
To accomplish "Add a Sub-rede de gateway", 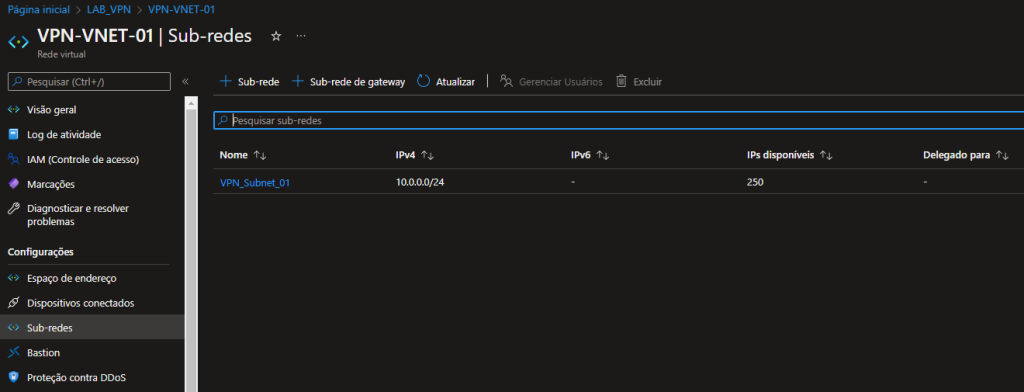I will coord(348,82).
